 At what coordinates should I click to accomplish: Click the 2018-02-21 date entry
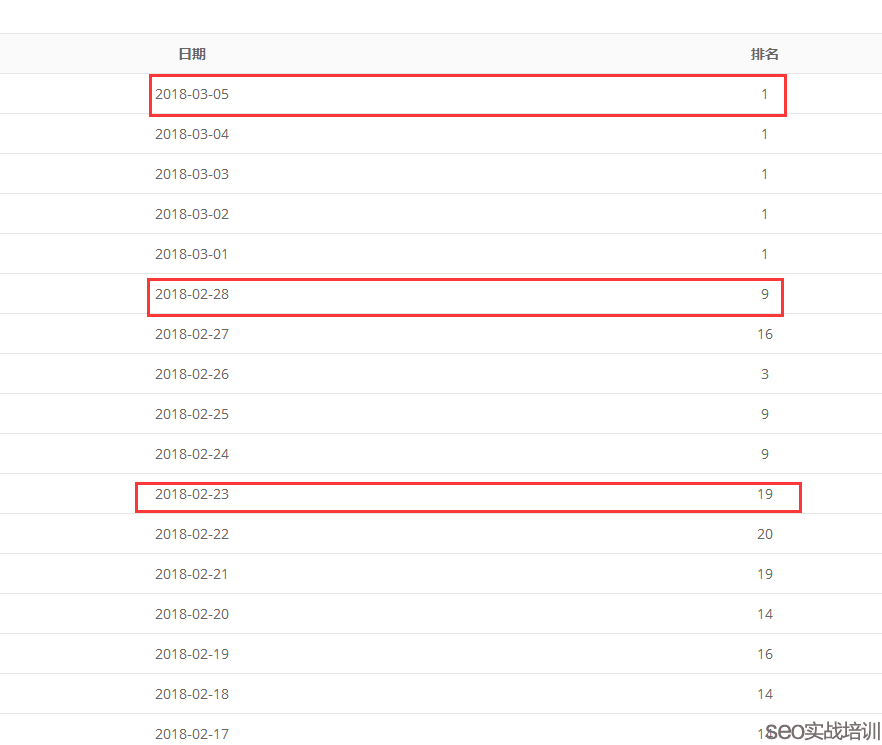192,574
